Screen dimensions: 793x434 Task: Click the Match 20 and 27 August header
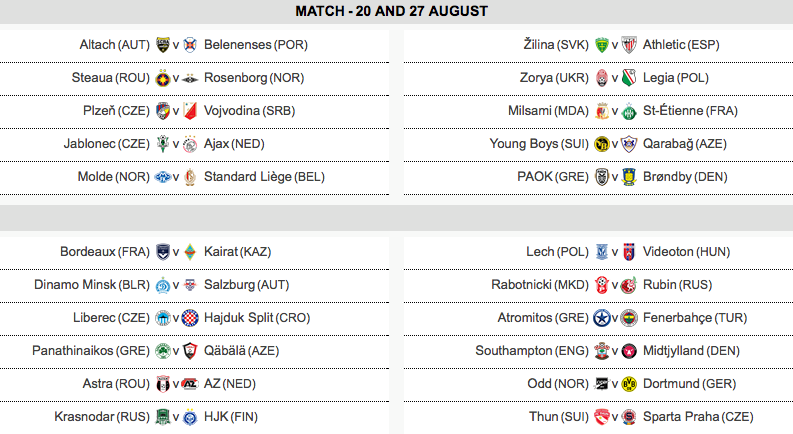pyautogui.click(x=392, y=11)
